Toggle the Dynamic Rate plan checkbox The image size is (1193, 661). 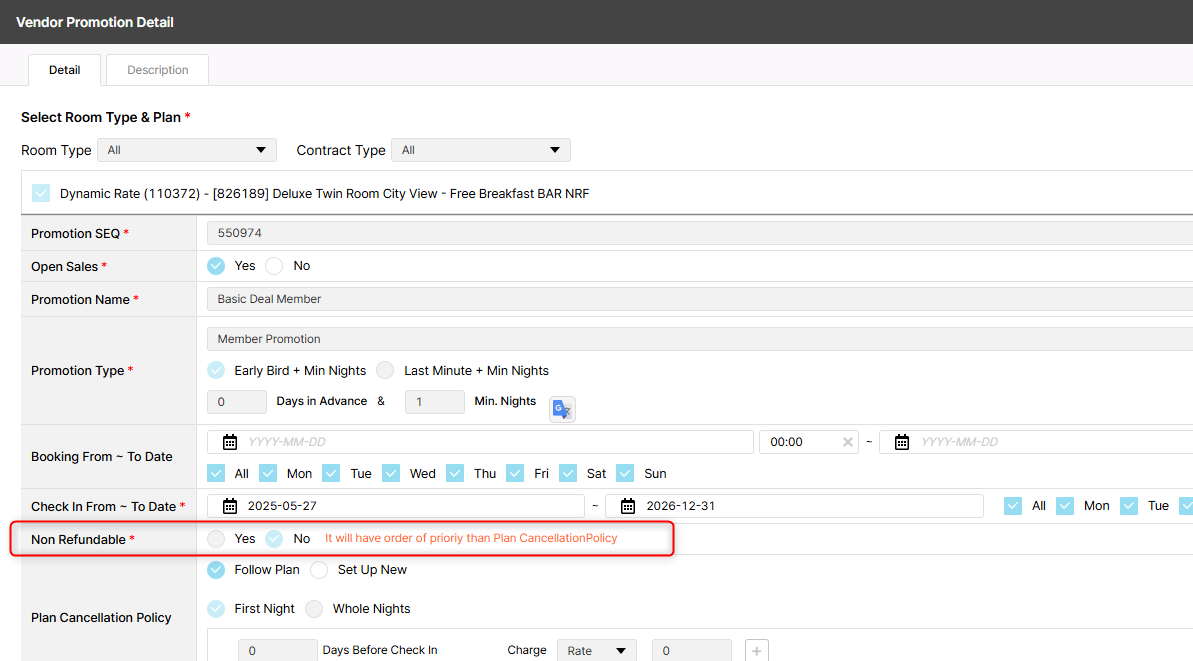pyautogui.click(x=41, y=193)
